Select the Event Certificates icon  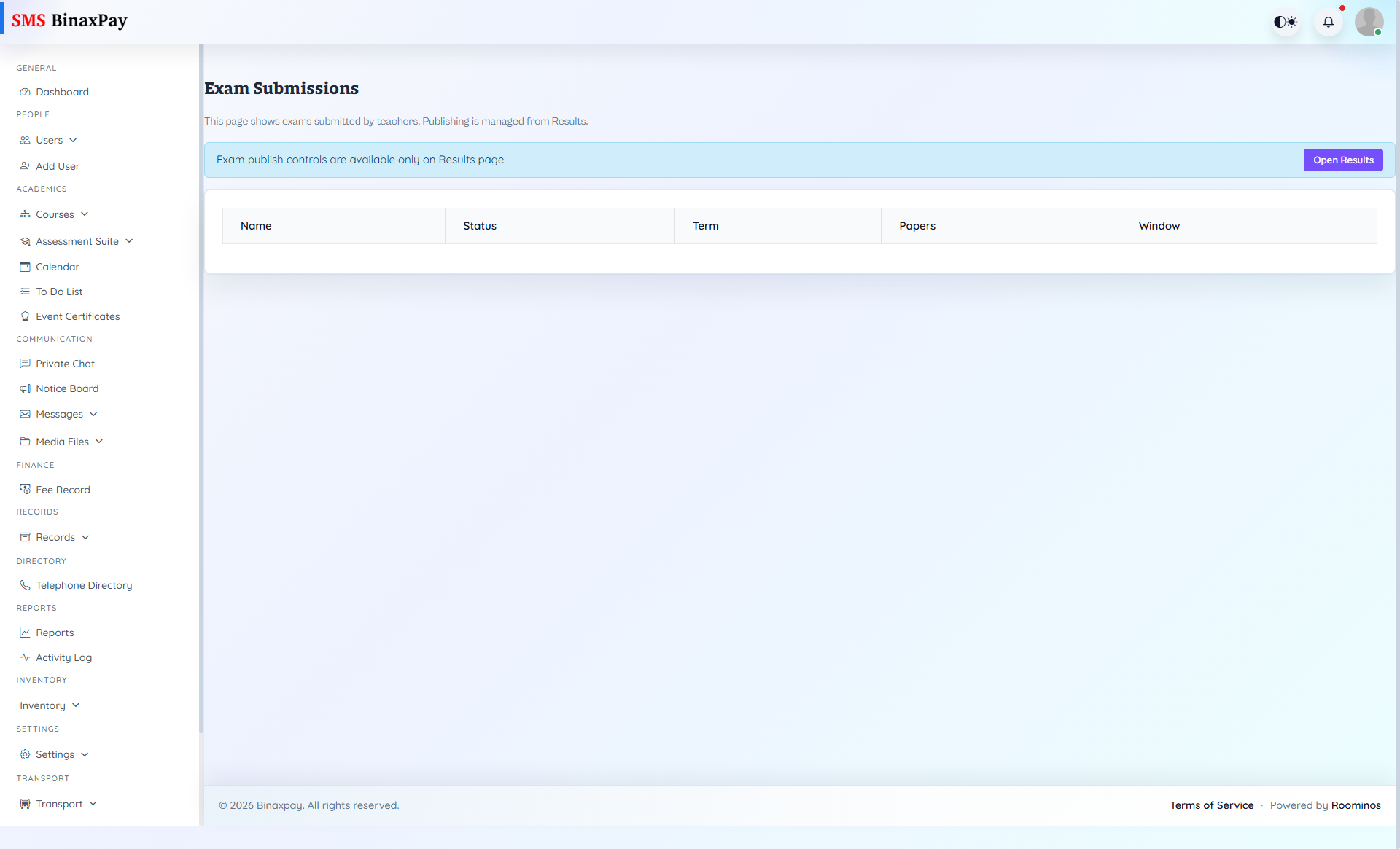(26, 316)
